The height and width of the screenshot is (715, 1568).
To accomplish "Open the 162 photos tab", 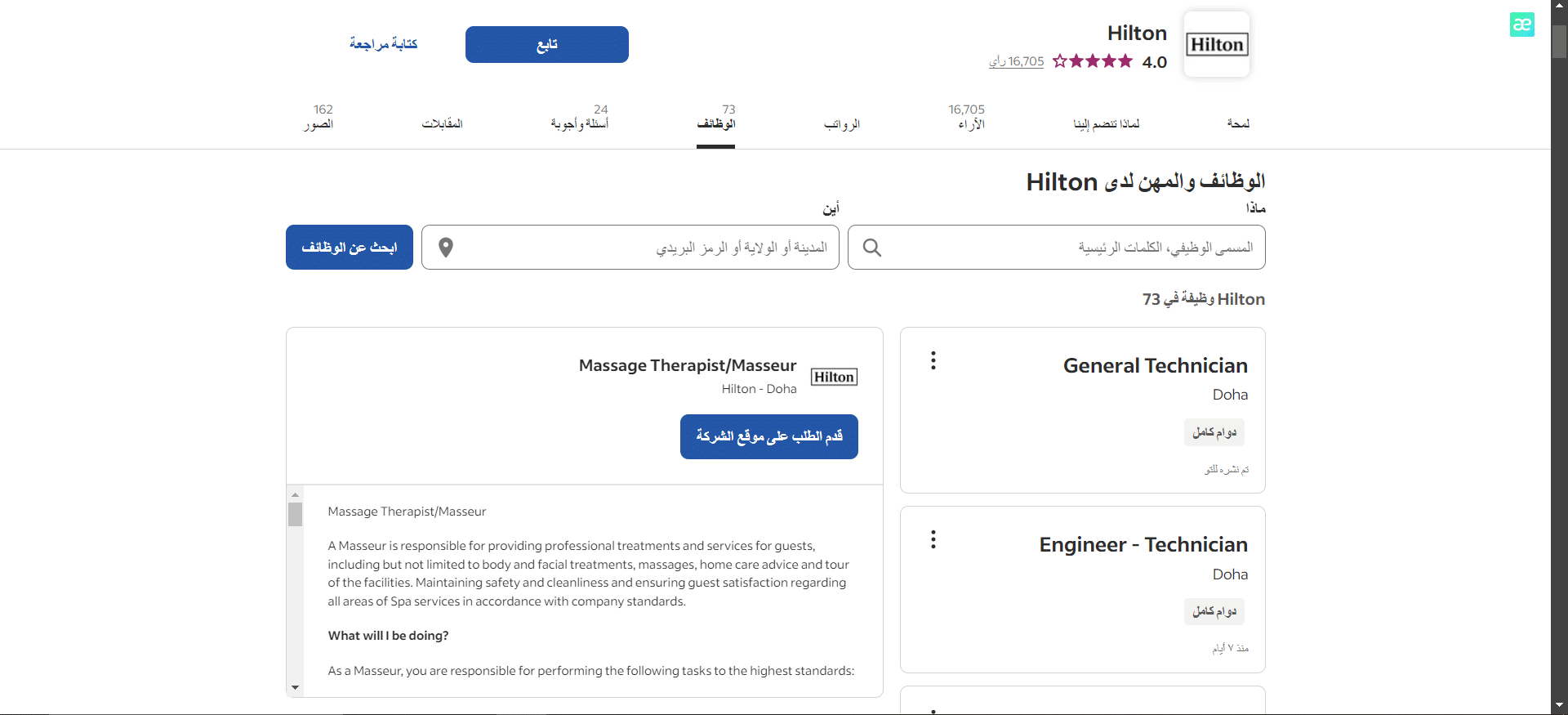I will coord(318,117).
